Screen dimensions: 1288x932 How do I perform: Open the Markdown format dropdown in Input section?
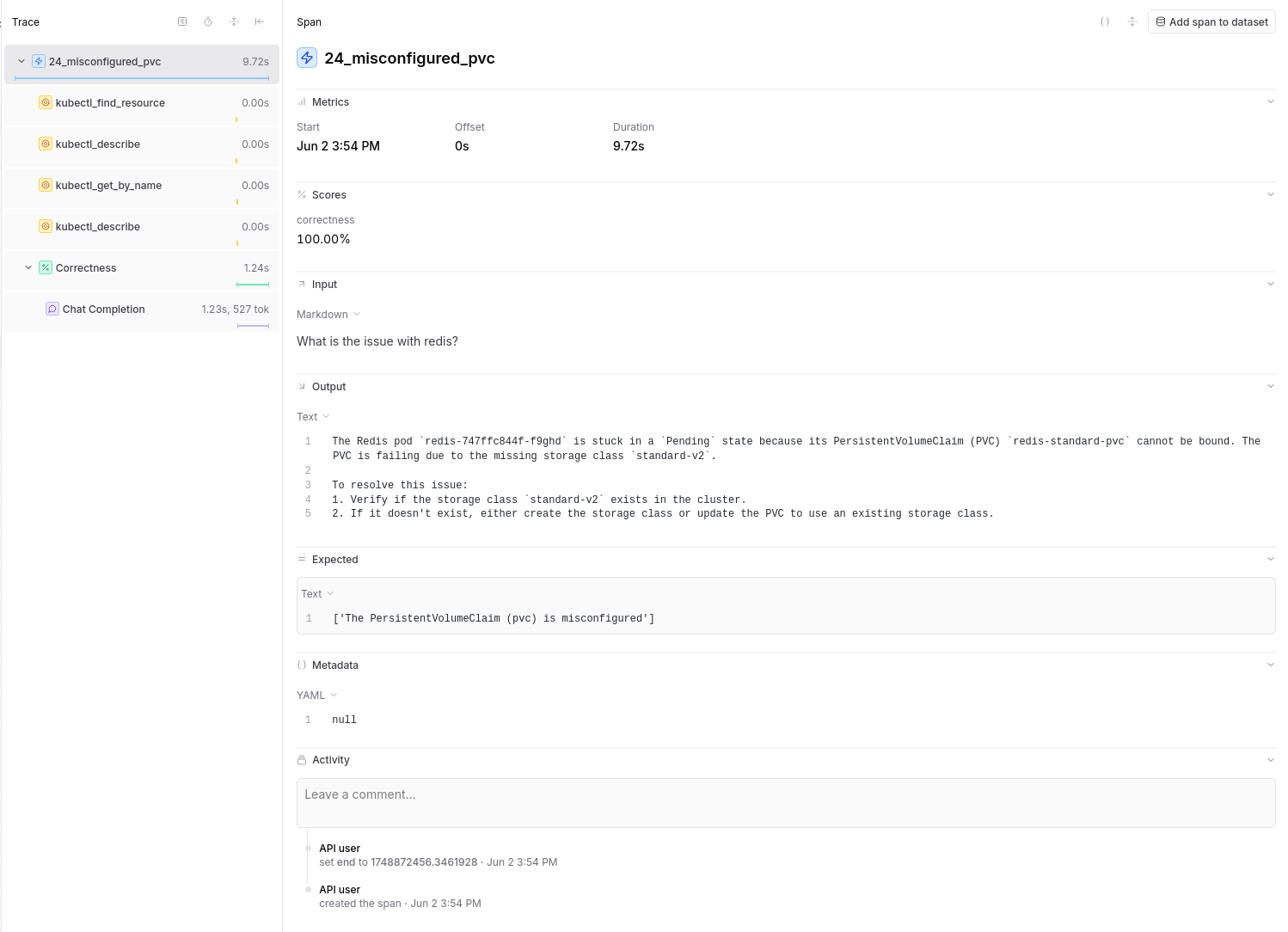328,314
